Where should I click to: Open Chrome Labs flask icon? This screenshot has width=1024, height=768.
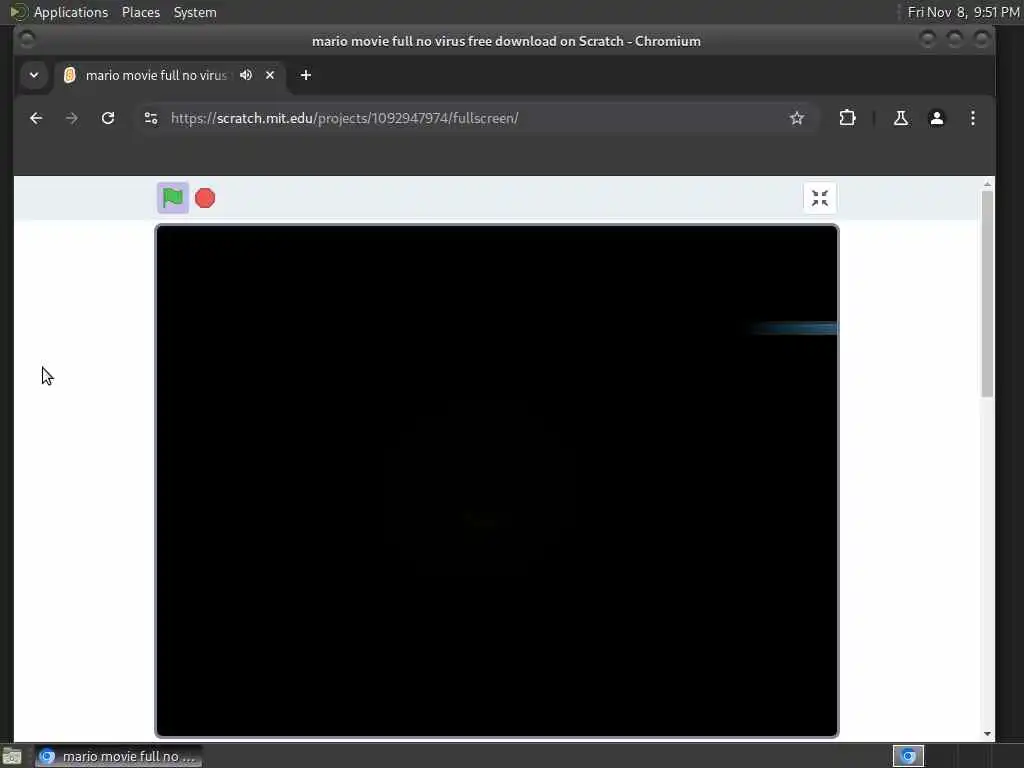901,118
